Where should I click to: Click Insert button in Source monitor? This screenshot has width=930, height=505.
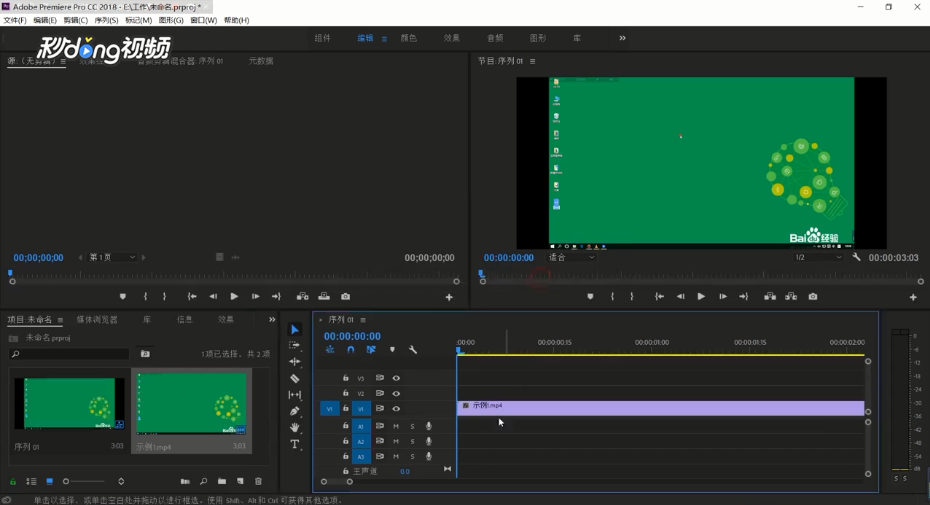302,296
